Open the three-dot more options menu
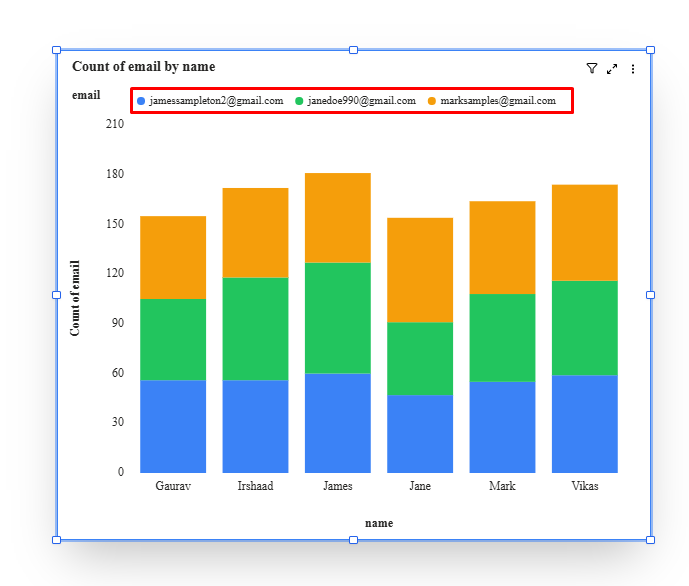 coord(633,69)
